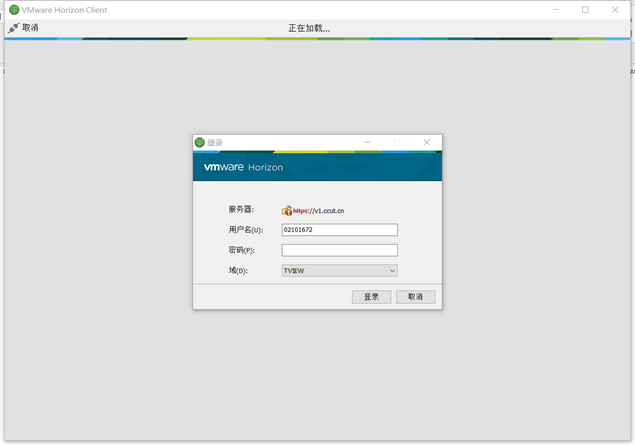Screen dimensions: 635x445
Task: Close the VMware Horizon Client main window
Action: (615, 10)
